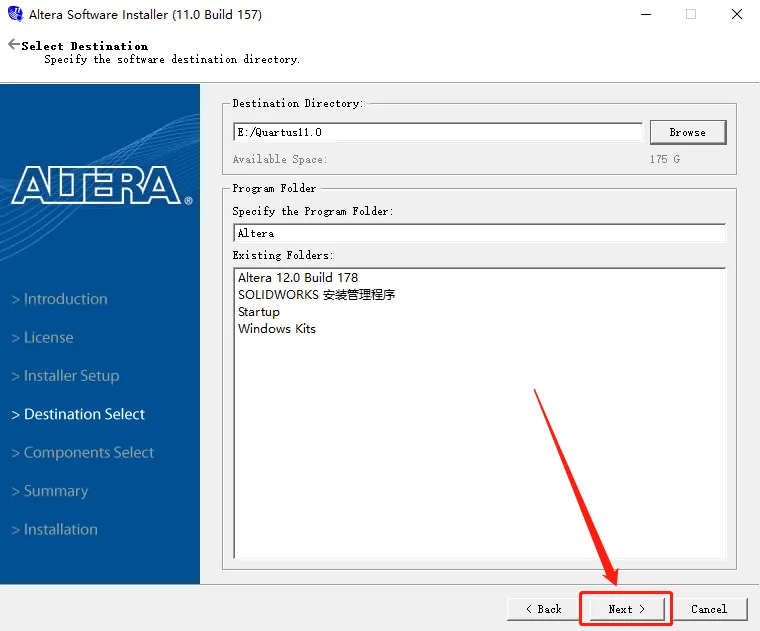This screenshot has width=760, height=631.
Task: Click the Next button
Action: [627, 609]
